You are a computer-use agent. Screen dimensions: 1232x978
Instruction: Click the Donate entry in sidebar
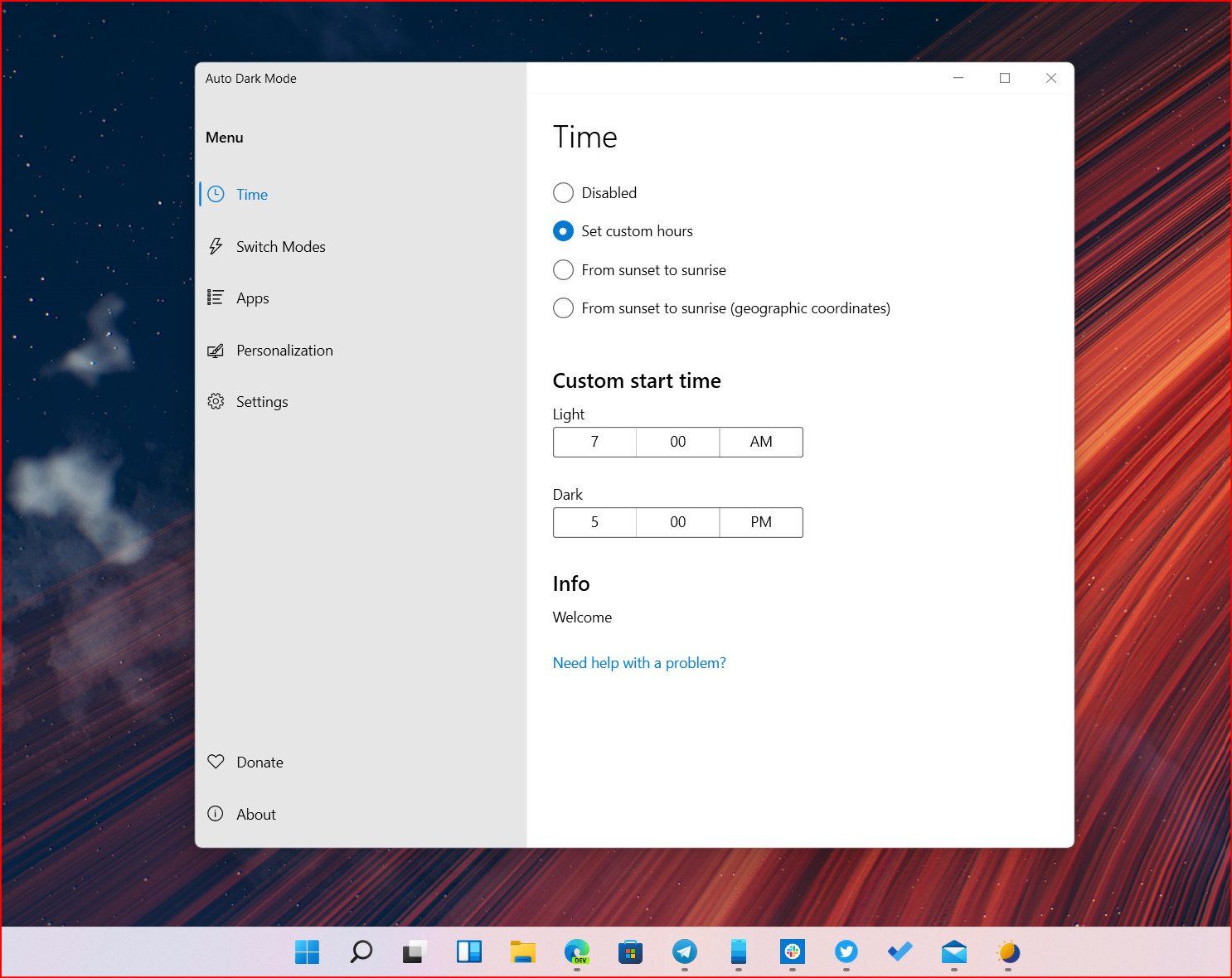[259, 762]
